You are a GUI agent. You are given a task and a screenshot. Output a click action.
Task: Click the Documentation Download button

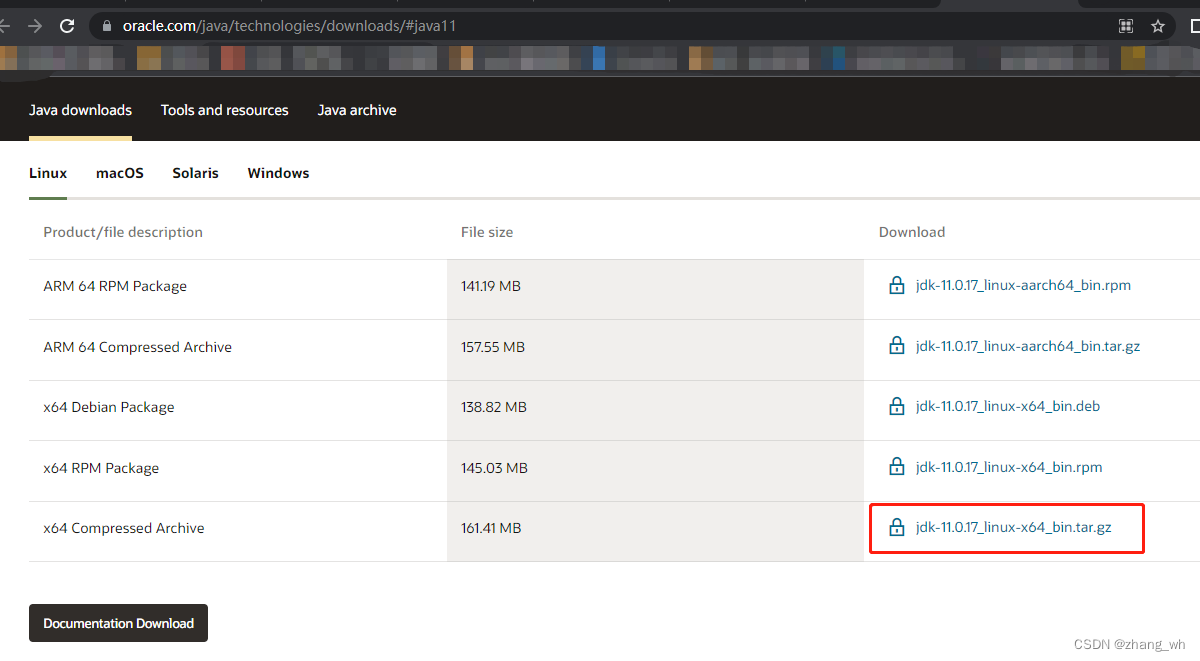coord(118,623)
